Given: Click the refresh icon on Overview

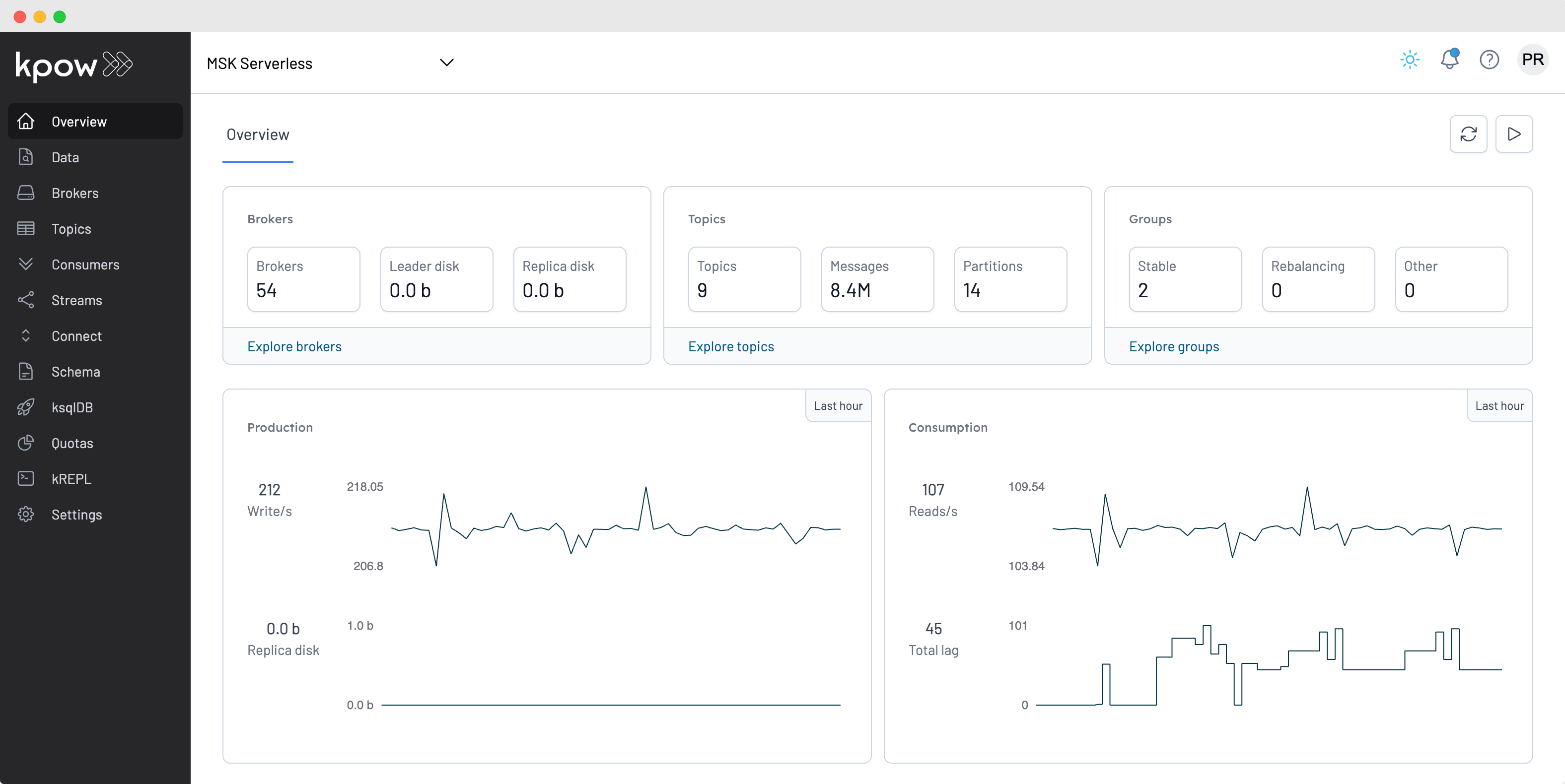Looking at the screenshot, I should 1469,133.
